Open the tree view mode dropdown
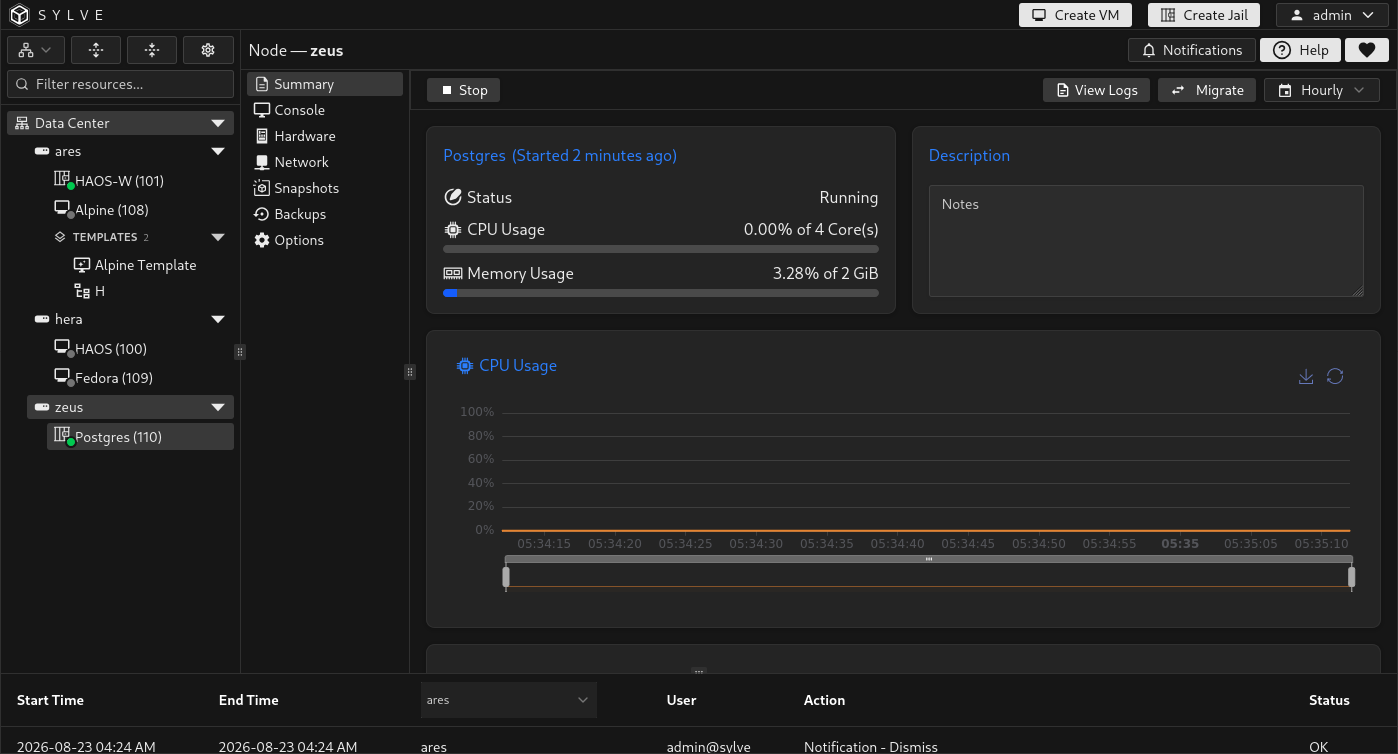 pyautogui.click(x=36, y=50)
